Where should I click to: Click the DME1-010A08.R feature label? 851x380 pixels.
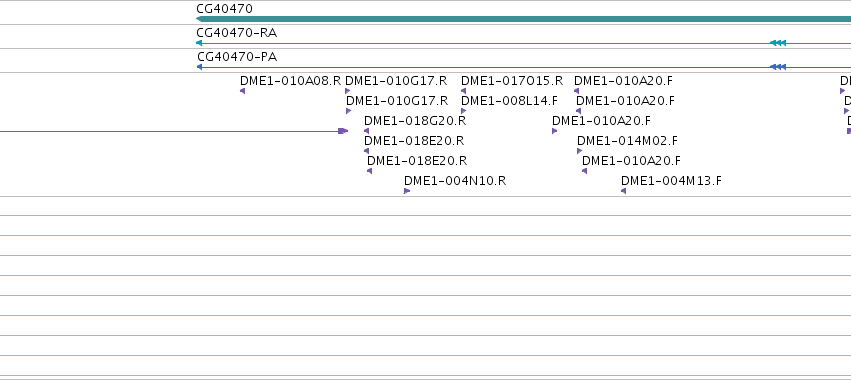pos(290,80)
